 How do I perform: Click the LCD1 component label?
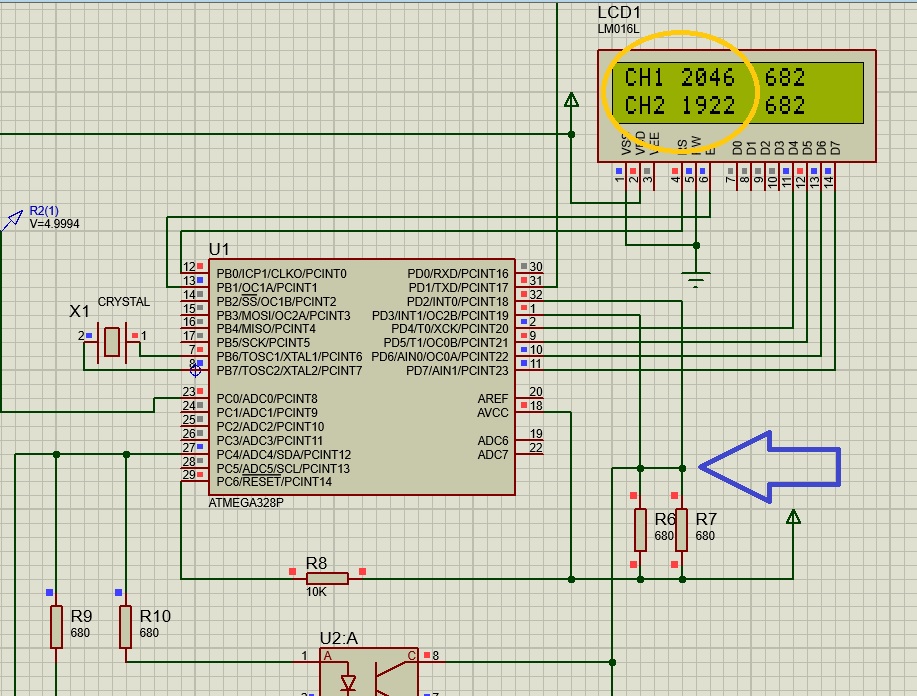619,12
